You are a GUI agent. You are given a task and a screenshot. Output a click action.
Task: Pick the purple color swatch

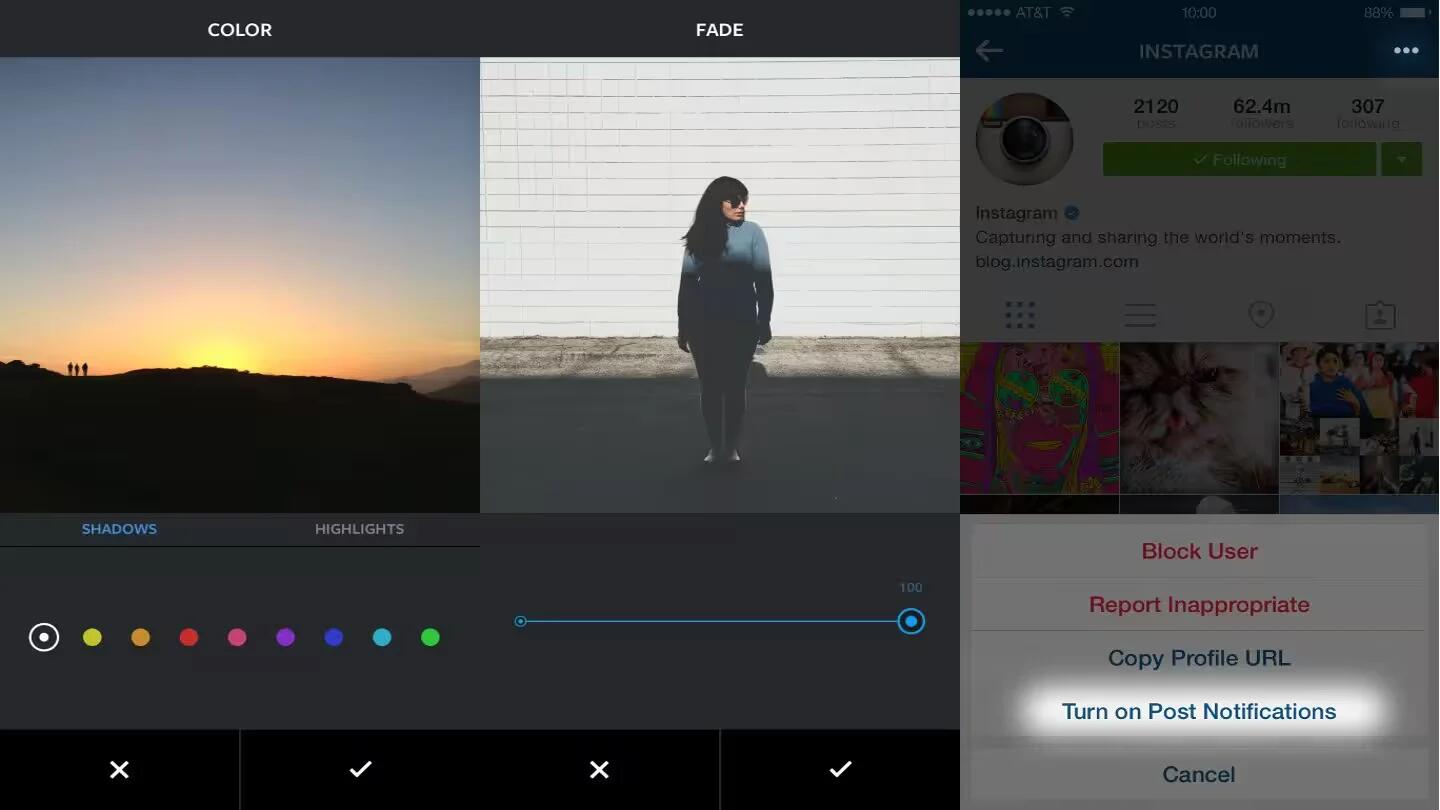click(x=285, y=637)
